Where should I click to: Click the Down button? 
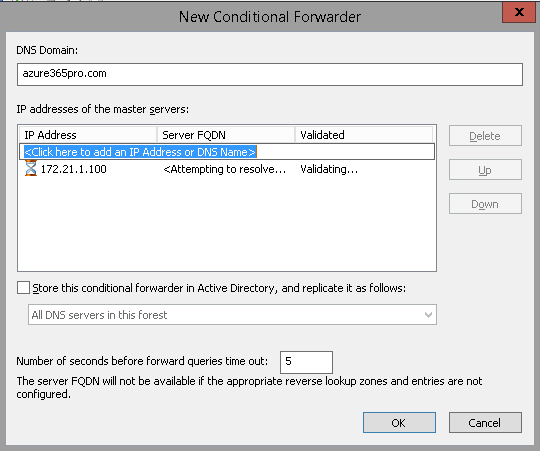(x=485, y=204)
